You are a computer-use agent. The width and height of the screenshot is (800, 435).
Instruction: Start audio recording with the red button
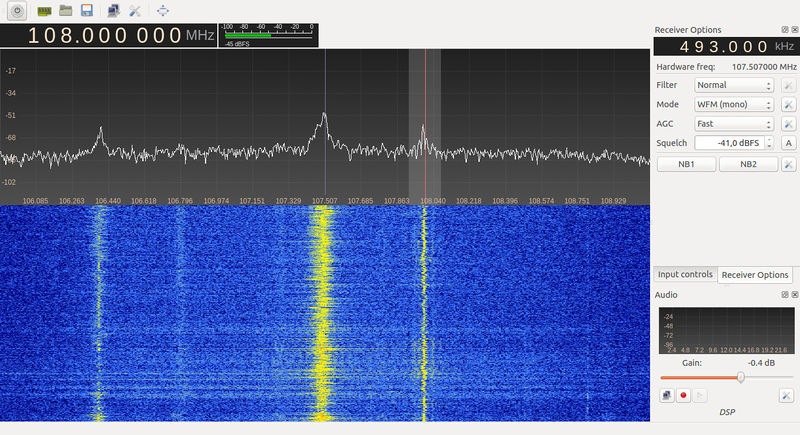pyautogui.click(x=685, y=396)
